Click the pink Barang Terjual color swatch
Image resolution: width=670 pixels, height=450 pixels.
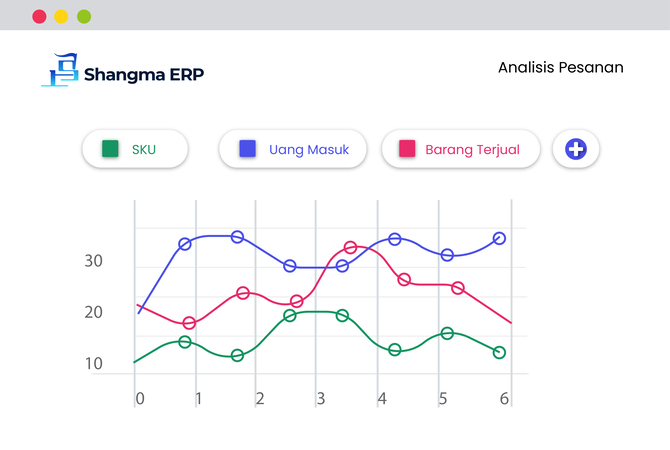tap(407, 150)
